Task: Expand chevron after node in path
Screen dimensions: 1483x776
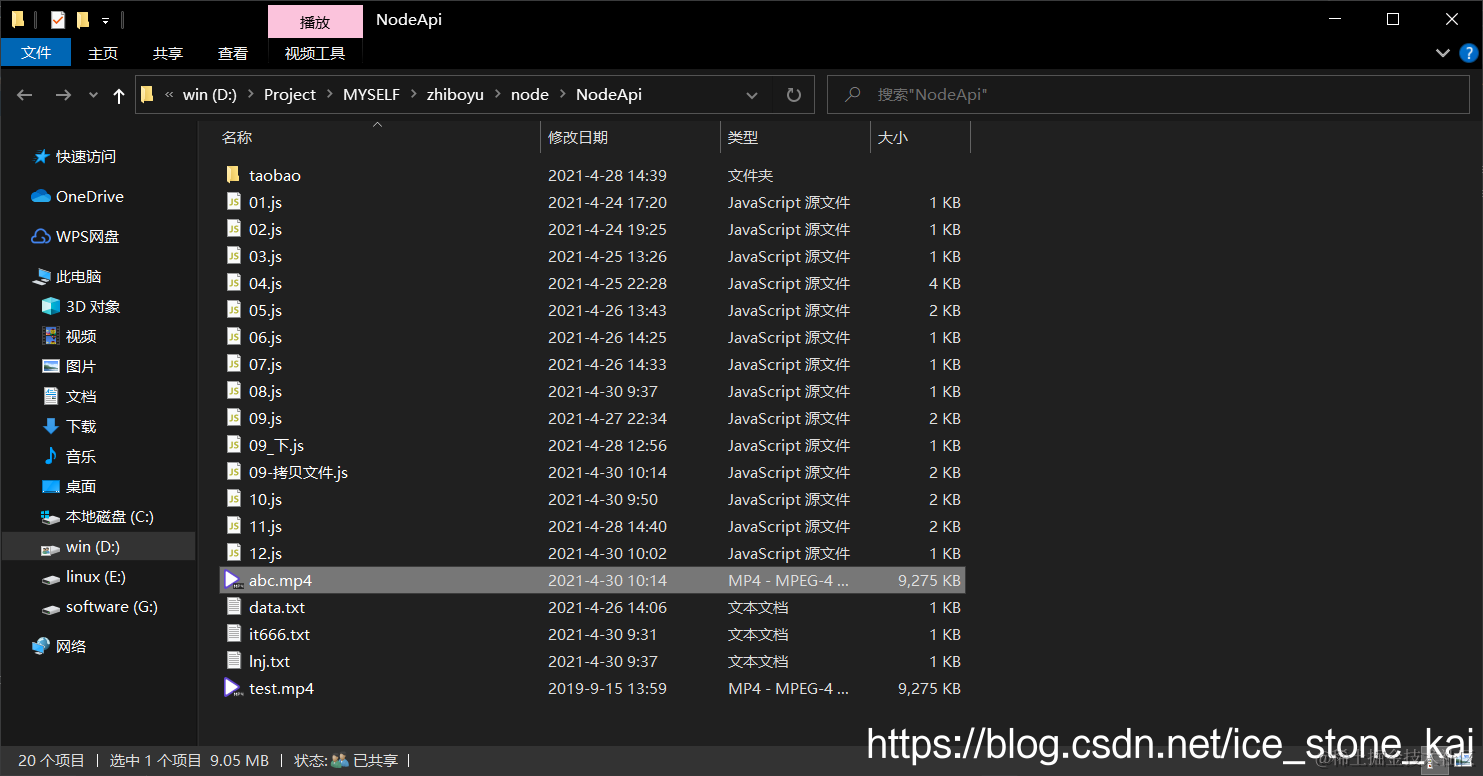Action: pos(562,94)
